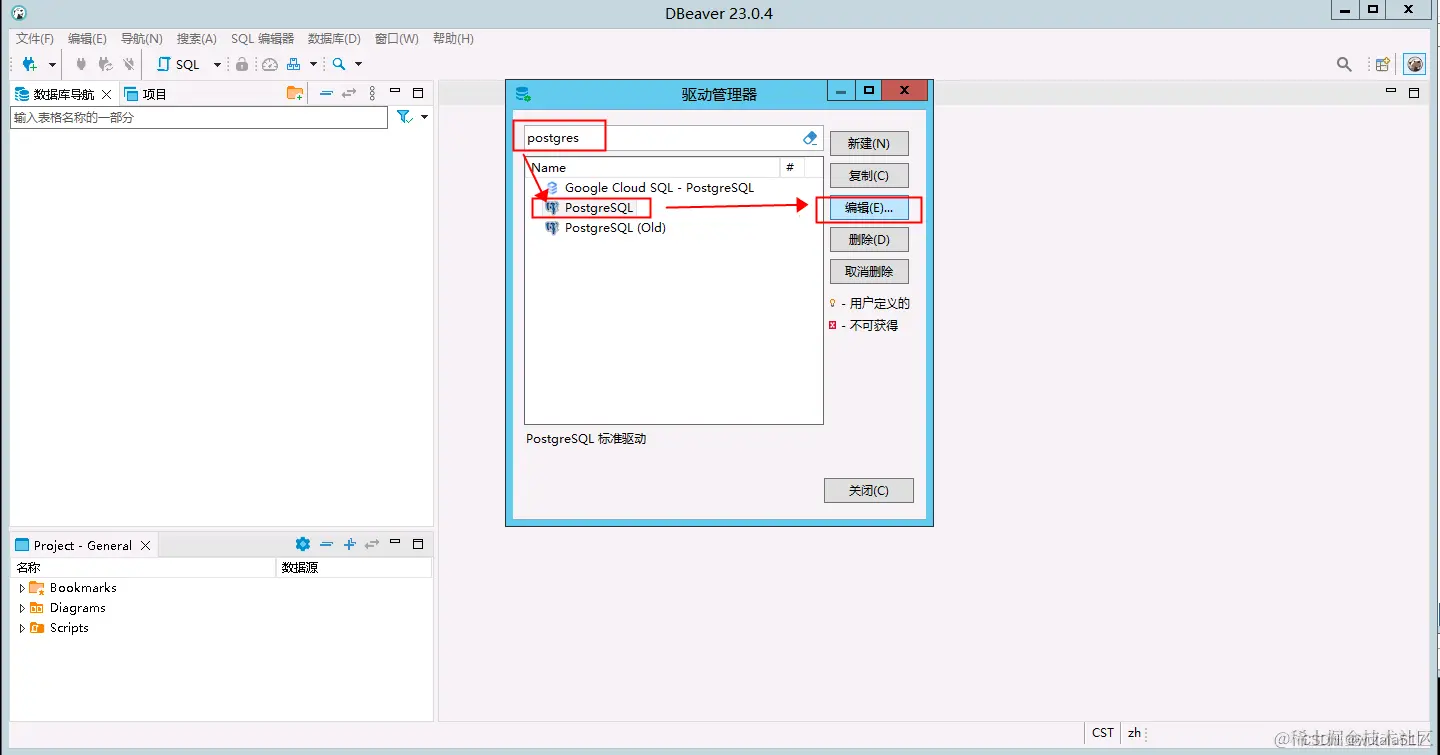This screenshot has height=755, width=1440.
Task: Expand the Scripts folder
Action: (22, 628)
